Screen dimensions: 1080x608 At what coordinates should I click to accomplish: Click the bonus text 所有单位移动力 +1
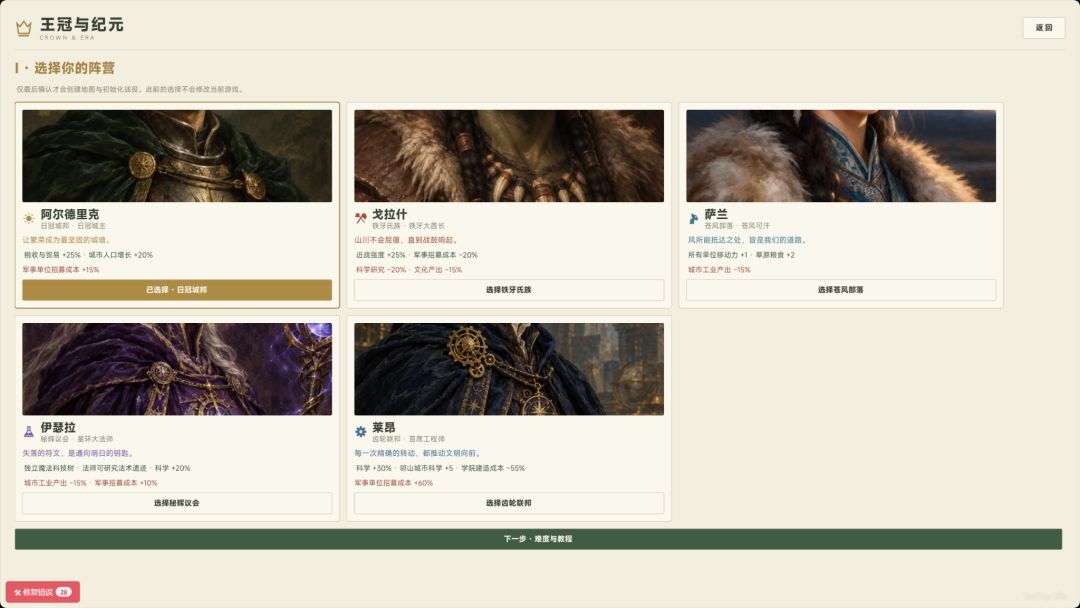point(717,255)
